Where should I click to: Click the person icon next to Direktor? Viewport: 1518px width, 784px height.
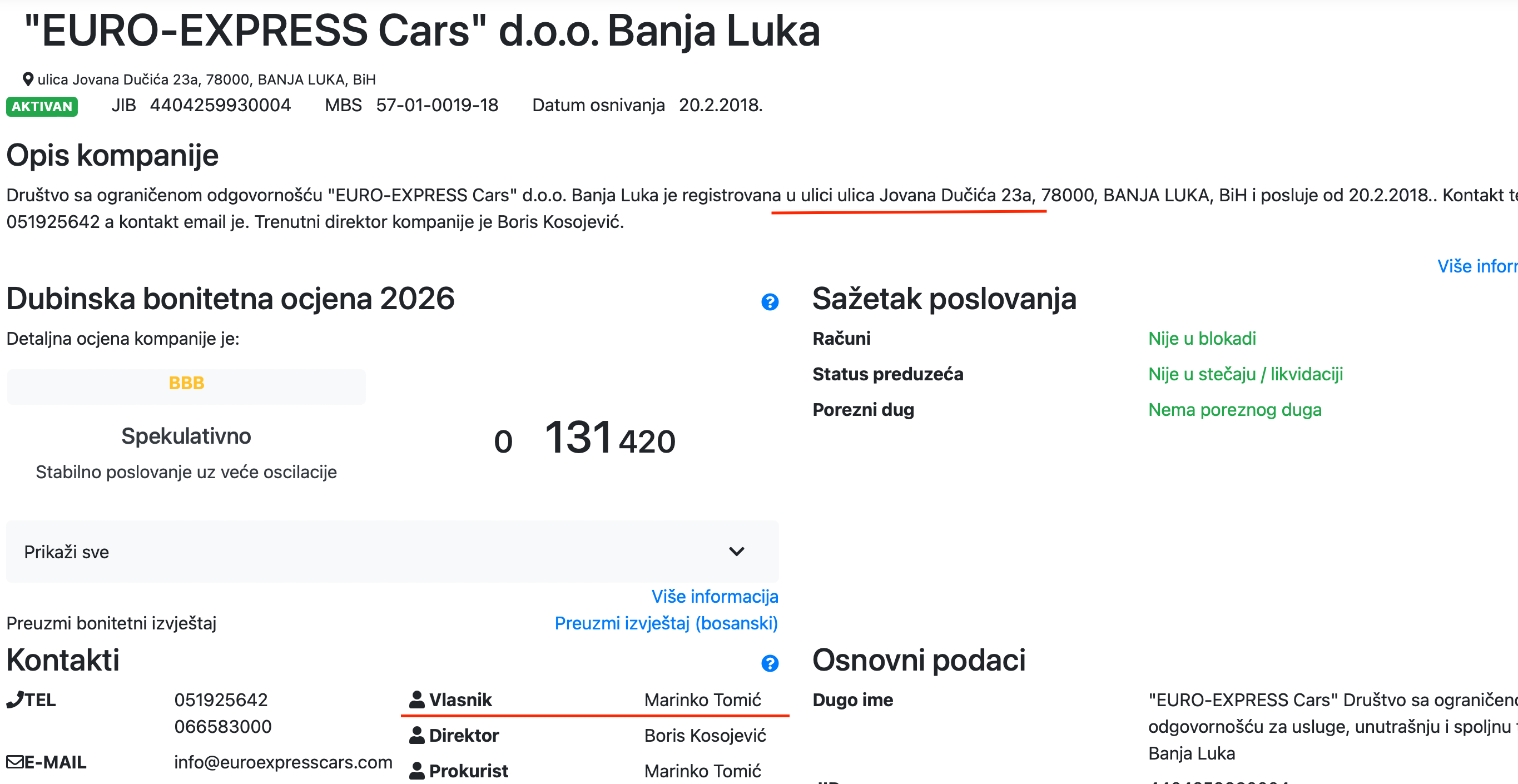tap(416, 735)
